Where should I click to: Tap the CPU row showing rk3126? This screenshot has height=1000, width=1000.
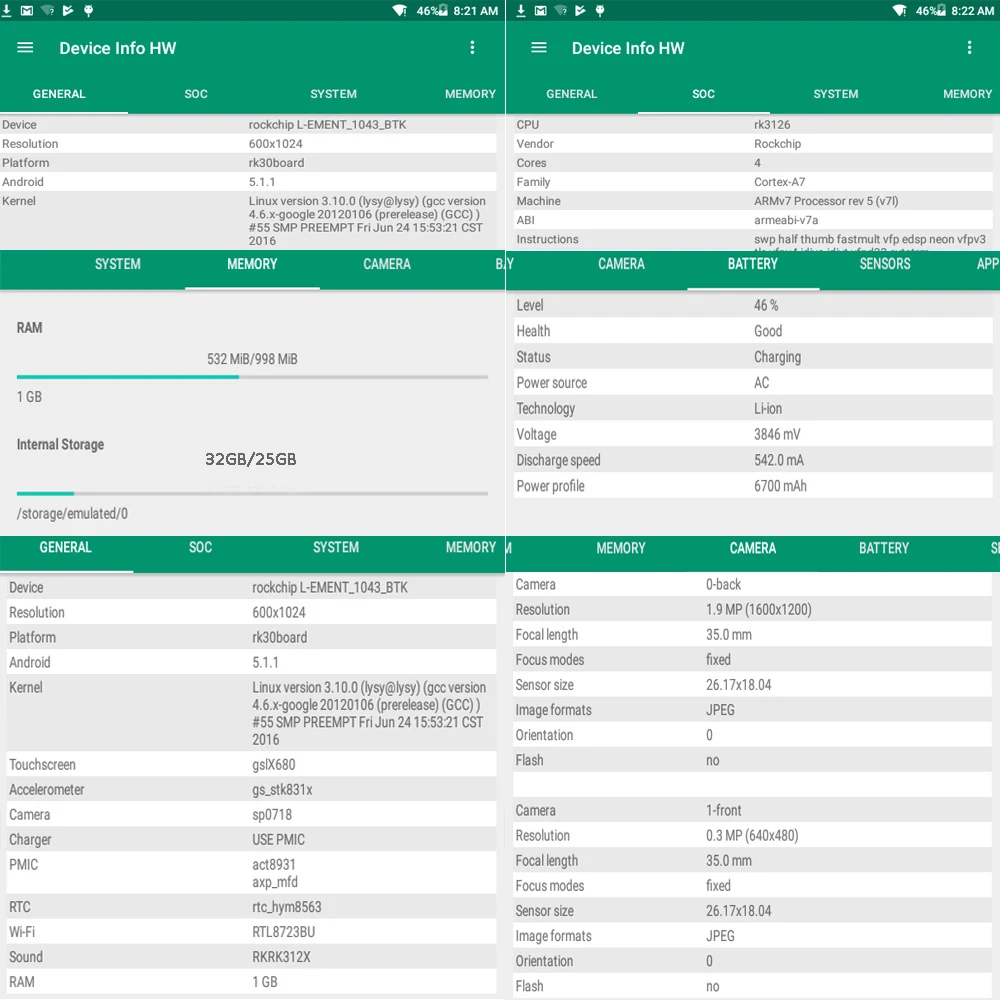pyautogui.click(x=753, y=124)
